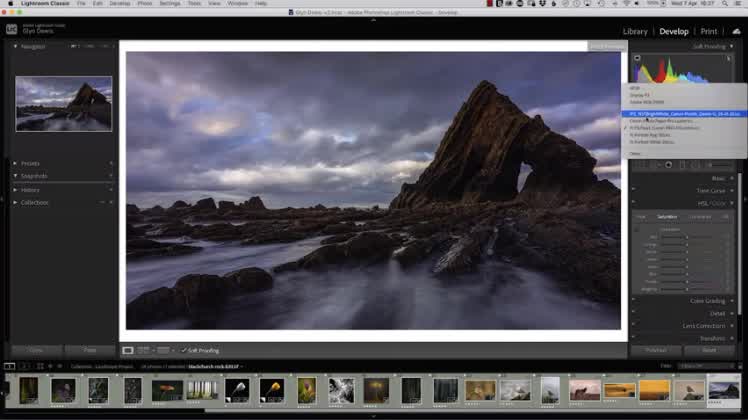748x420 pixels.
Task: Expand the Basic panel
Action: [x=732, y=178]
